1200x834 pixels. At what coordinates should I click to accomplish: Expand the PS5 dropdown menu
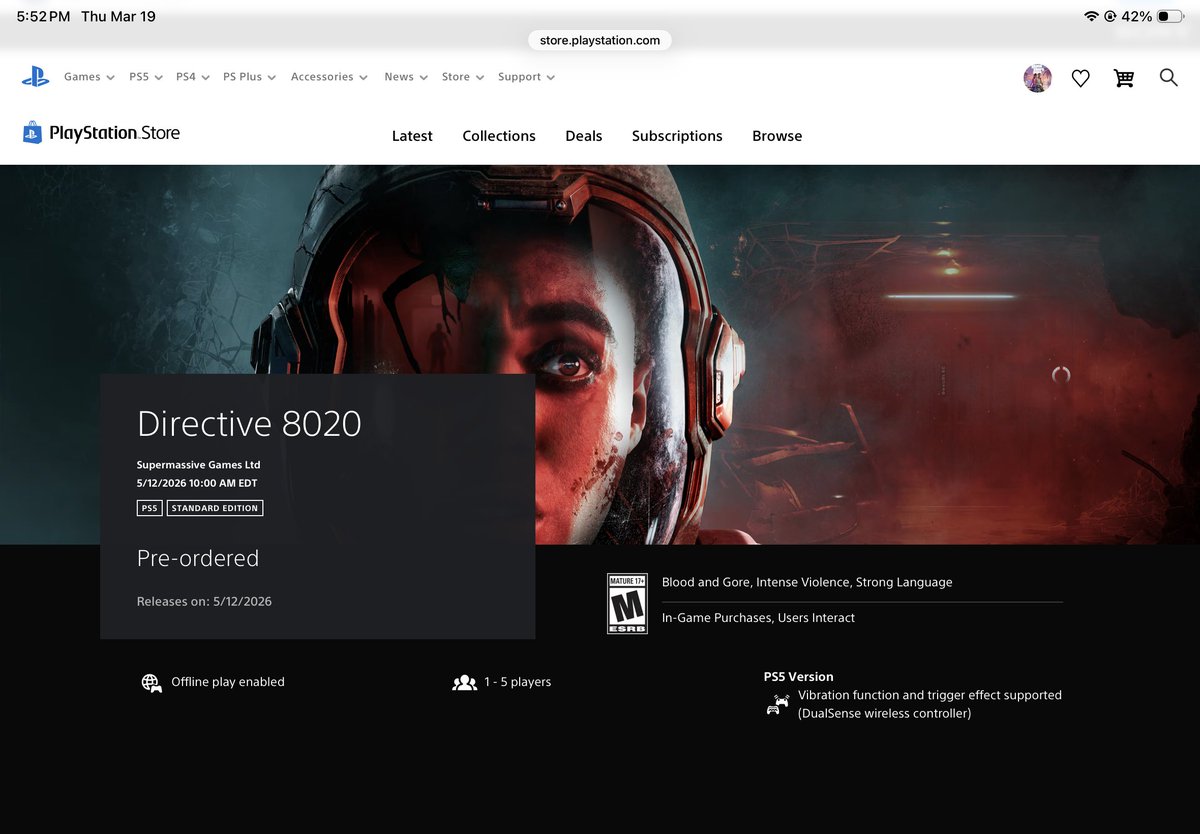pos(146,77)
